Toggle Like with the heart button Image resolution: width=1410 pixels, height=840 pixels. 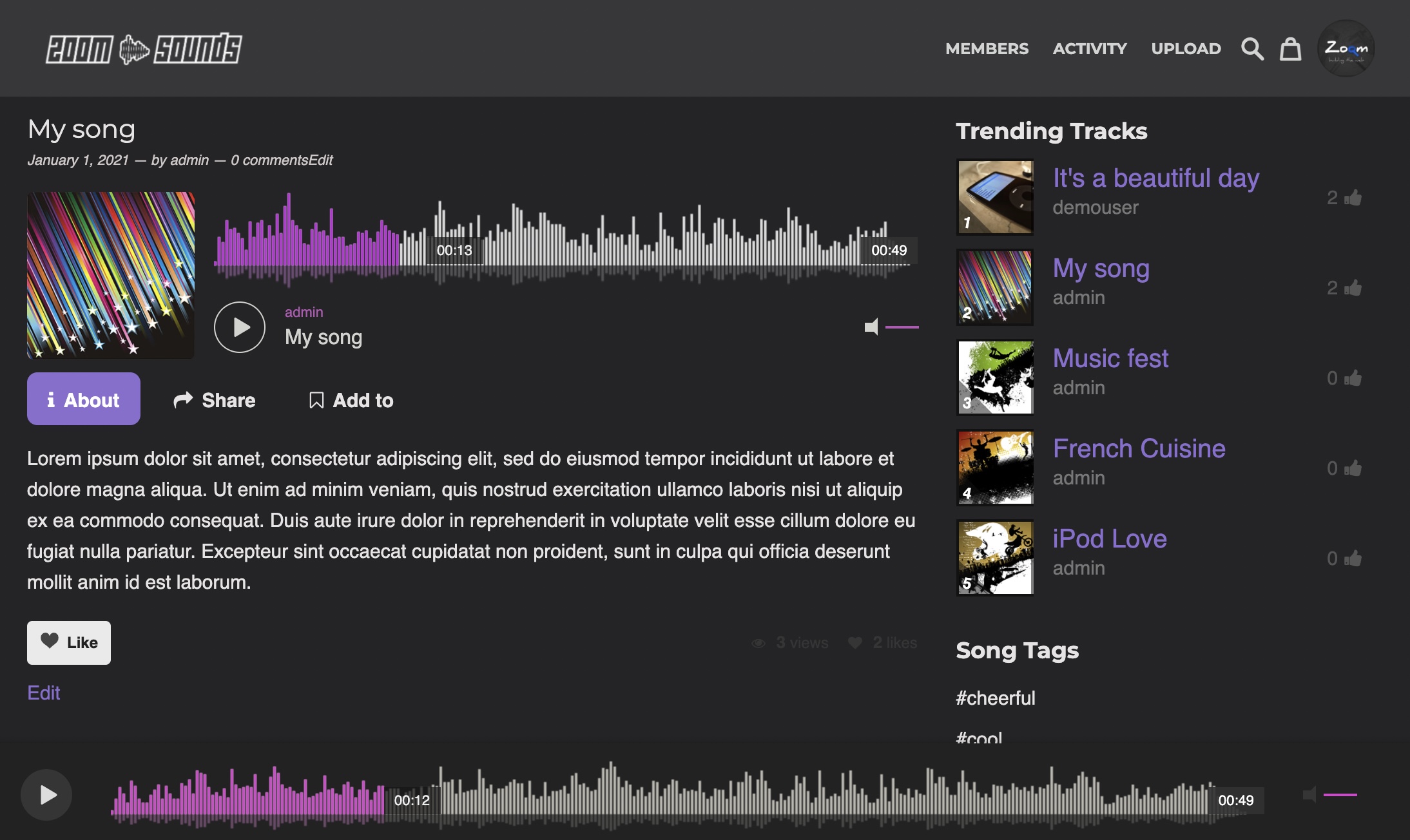pyautogui.click(x=69, y=642)
